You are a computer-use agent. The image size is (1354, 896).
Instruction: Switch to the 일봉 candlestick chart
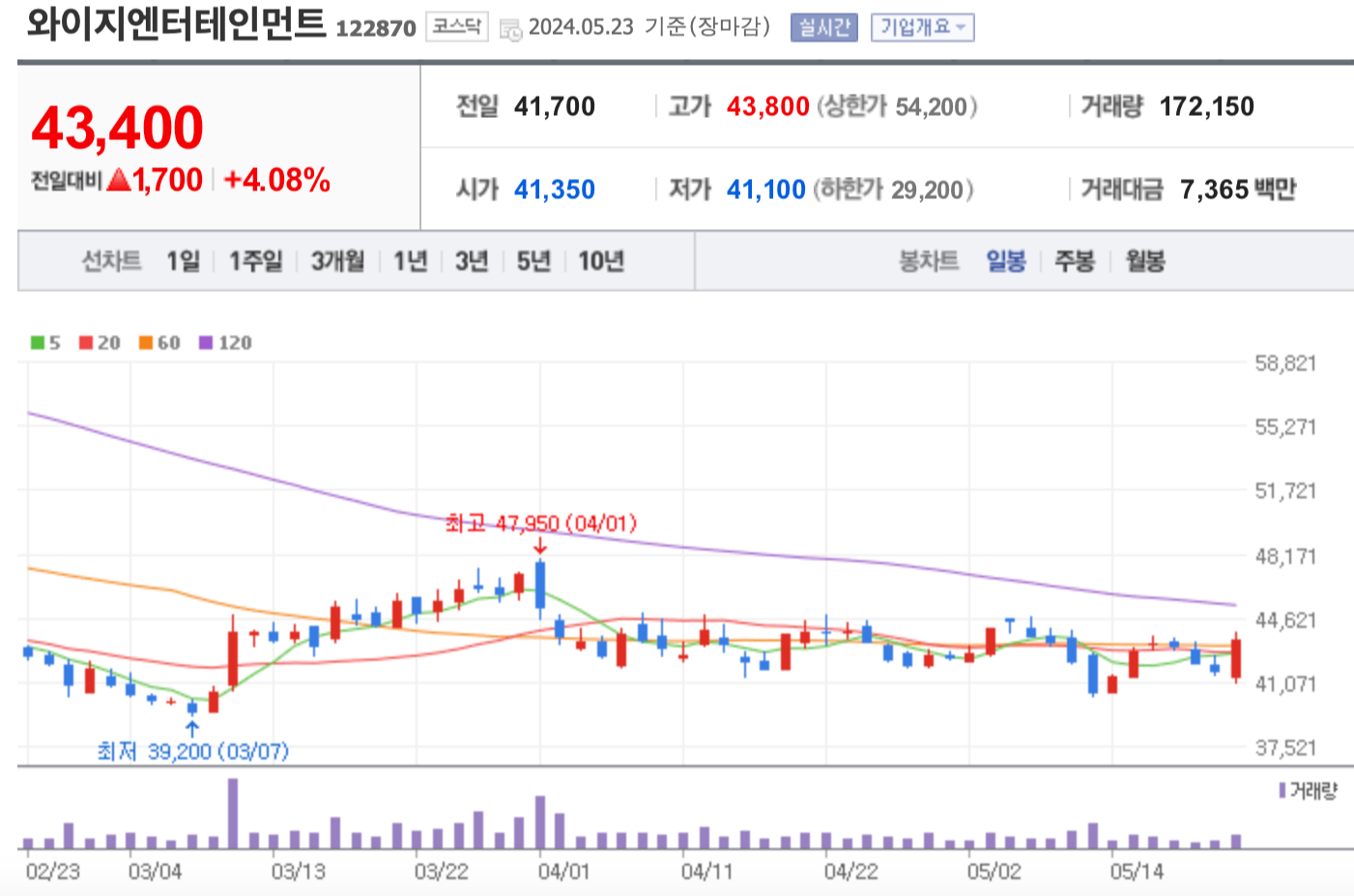coord(1006,261)
